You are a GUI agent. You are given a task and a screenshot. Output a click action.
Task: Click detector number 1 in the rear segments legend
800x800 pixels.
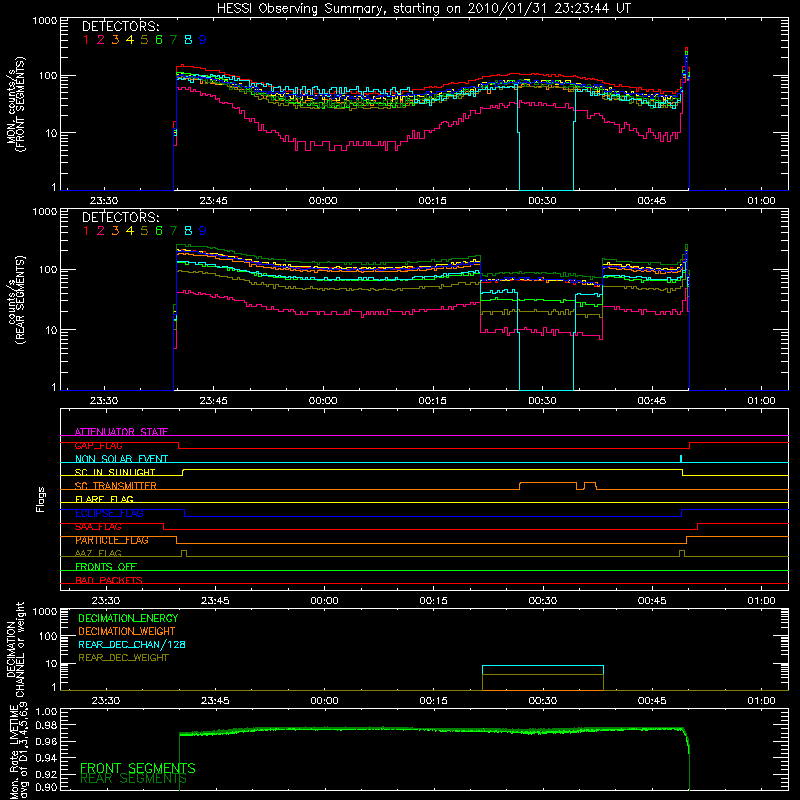click(x=86, y=231)
